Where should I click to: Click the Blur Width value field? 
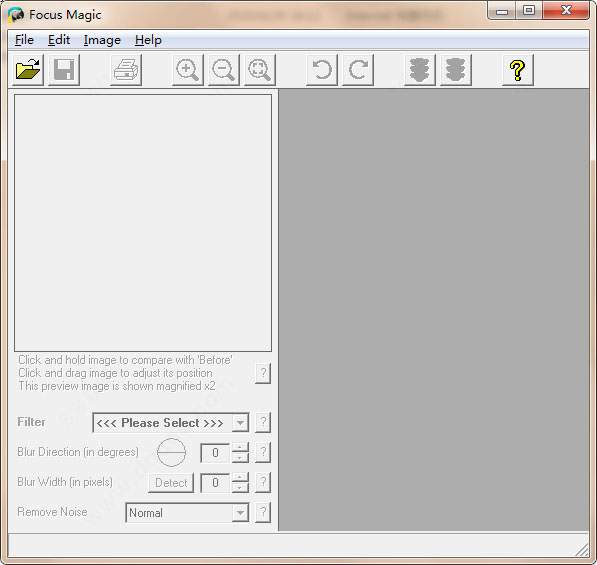[x=215, y=483]
